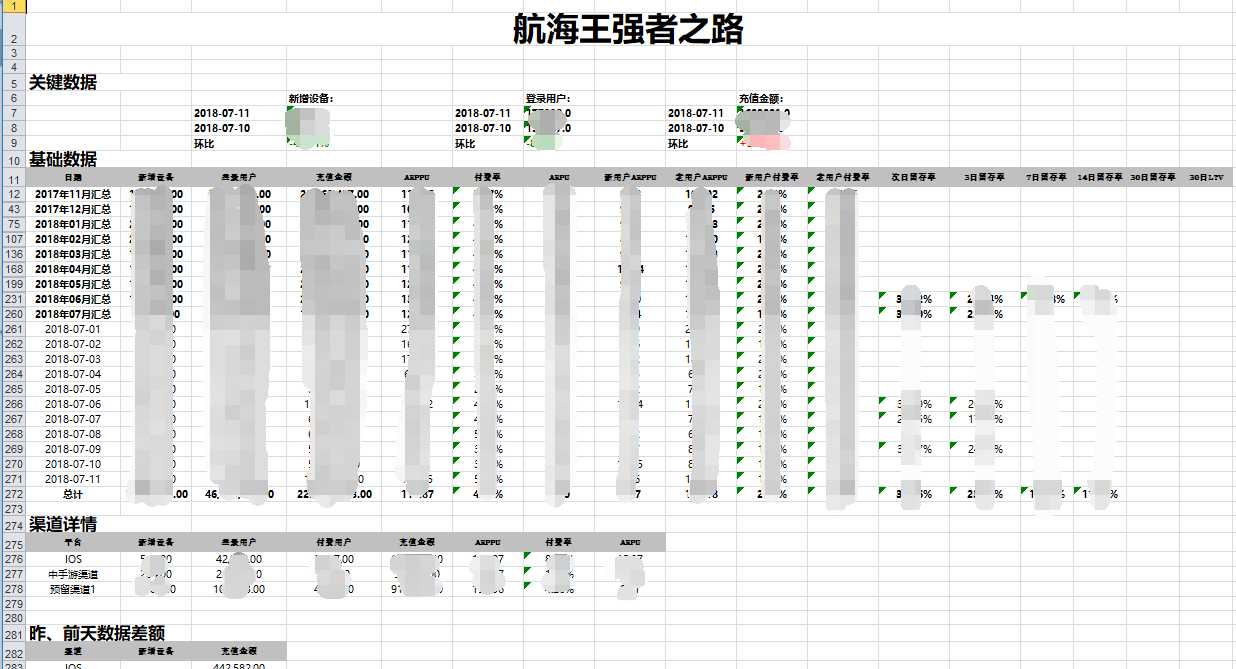Screen dimensions: 1236x669
Task: Select the 7日留存率 header cell
Action: (x=1046, y=178)
